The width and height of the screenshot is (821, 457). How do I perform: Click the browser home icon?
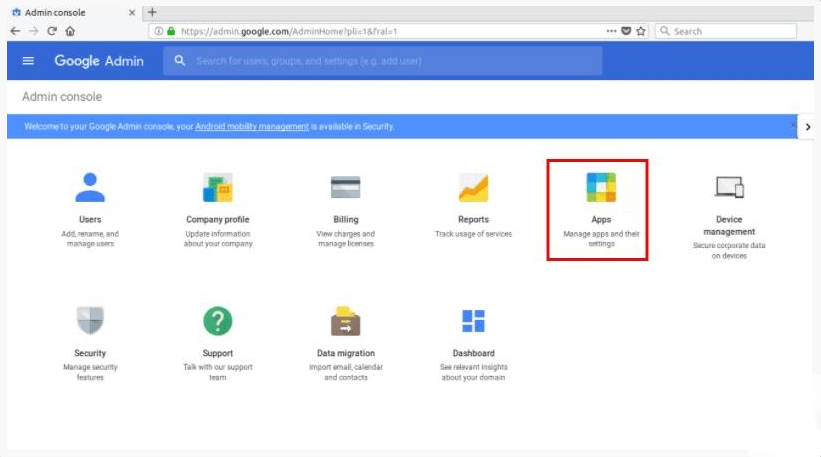70,31
